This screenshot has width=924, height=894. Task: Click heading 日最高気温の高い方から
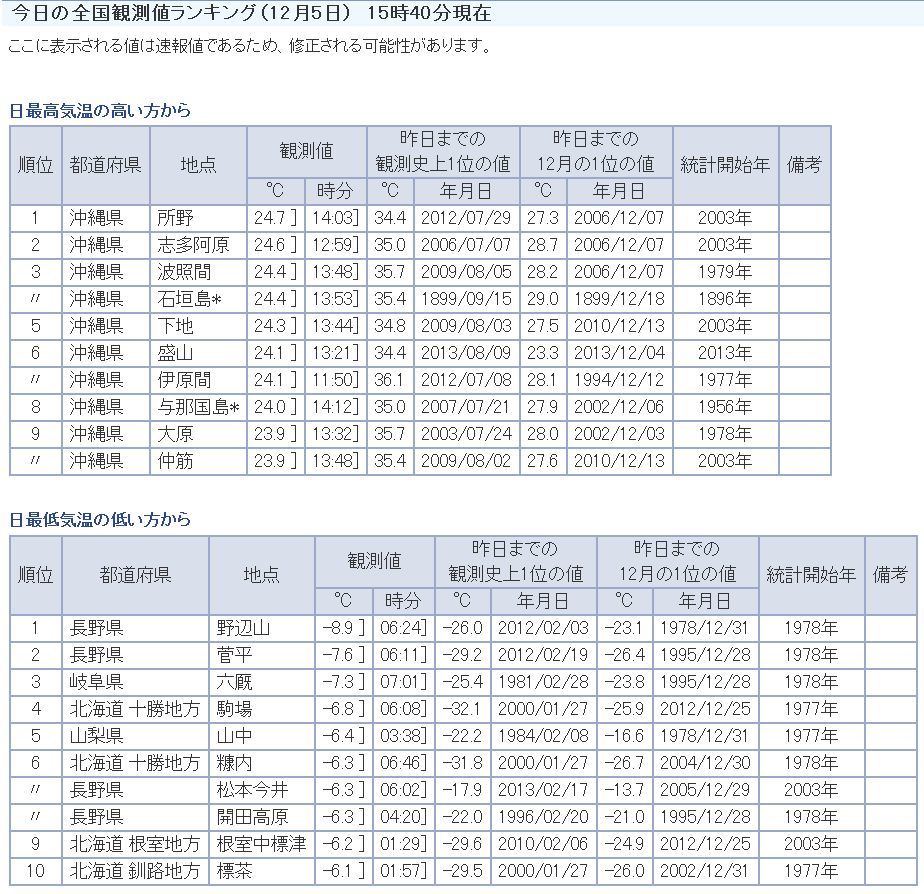(x=100, y=110)
